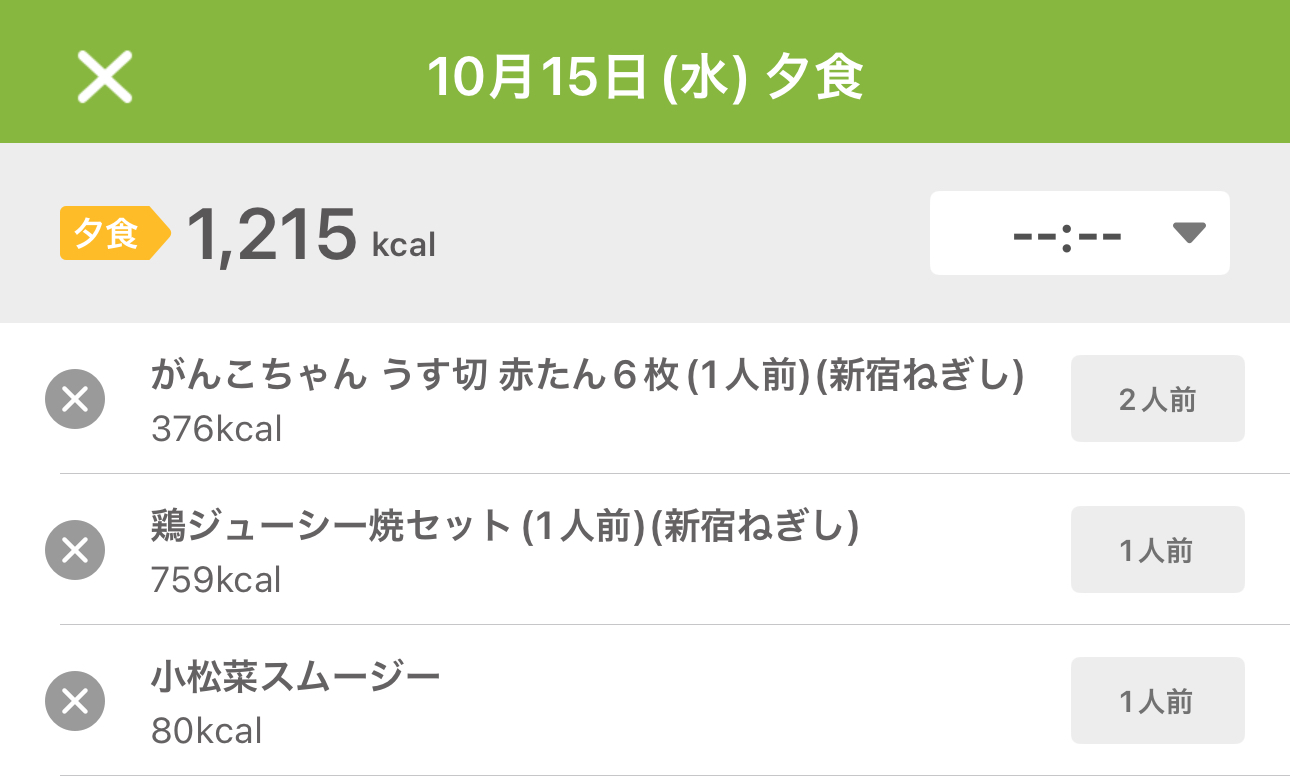Click the 376kcal calorie label
This screenshot has height=777, width=1290.
click(217, 429)
